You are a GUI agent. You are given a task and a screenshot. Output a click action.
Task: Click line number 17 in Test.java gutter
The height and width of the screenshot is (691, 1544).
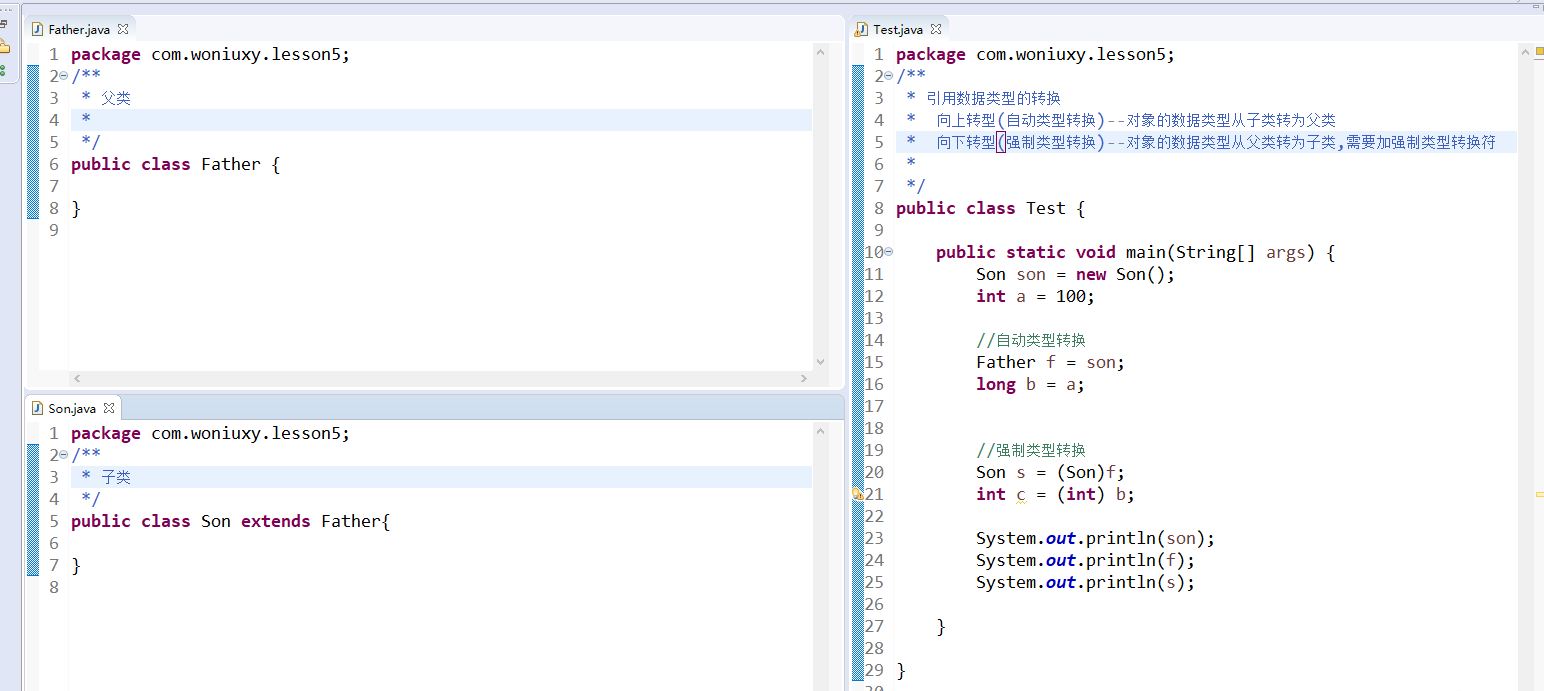click(874, 406)
